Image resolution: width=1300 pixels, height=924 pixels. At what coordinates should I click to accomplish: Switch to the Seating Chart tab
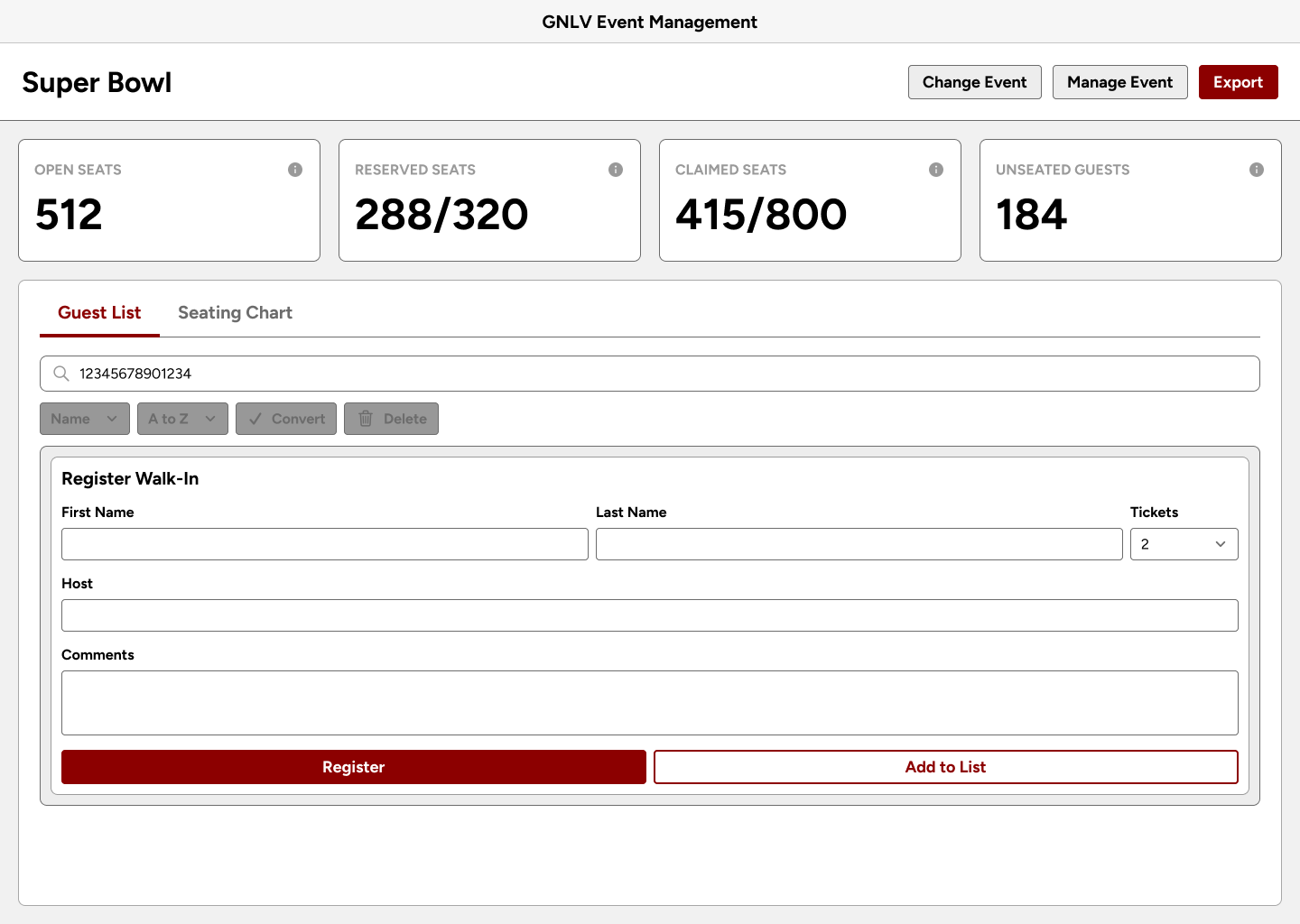235,313
